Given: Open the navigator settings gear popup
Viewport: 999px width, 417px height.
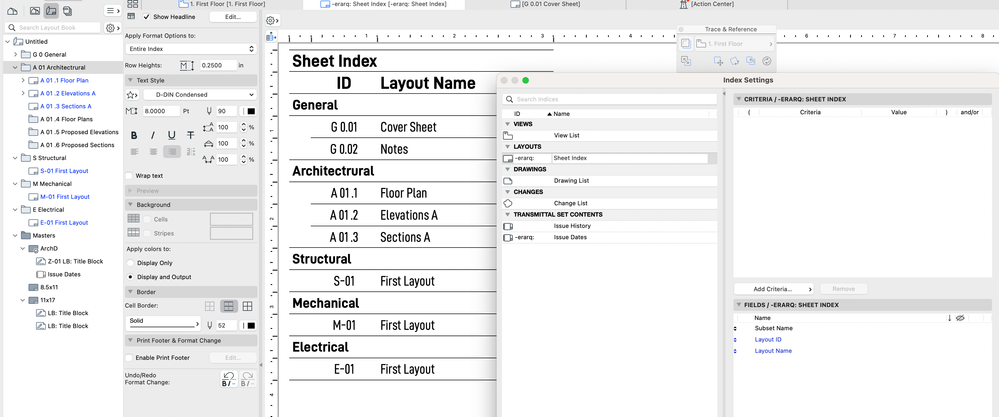Looking at the screenshot, I should tap(112, 28).
